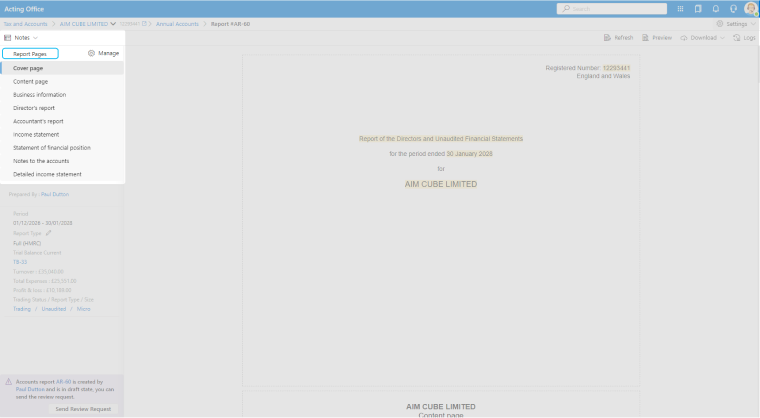Viewport: 760px width, 418px height.
Task: Open the apps grid launcher icon
Action: [681, 9]
